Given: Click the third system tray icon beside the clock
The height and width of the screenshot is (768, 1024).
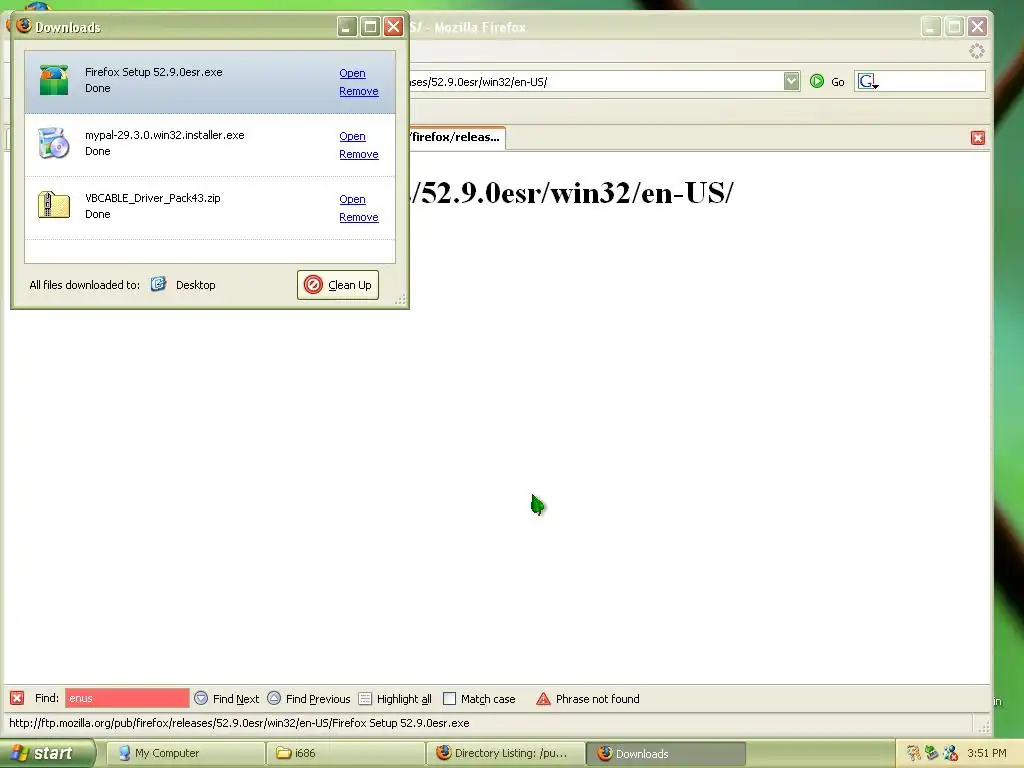Looking at the screenshot, I should pos(950,753).
